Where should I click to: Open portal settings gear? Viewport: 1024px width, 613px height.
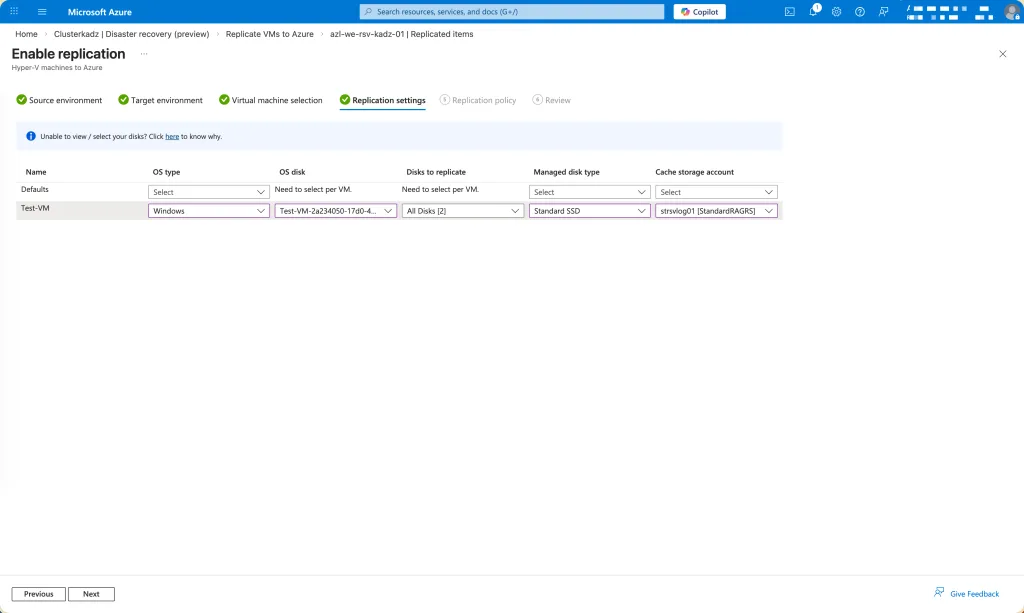pyautogui.click(x=836, y=12)
